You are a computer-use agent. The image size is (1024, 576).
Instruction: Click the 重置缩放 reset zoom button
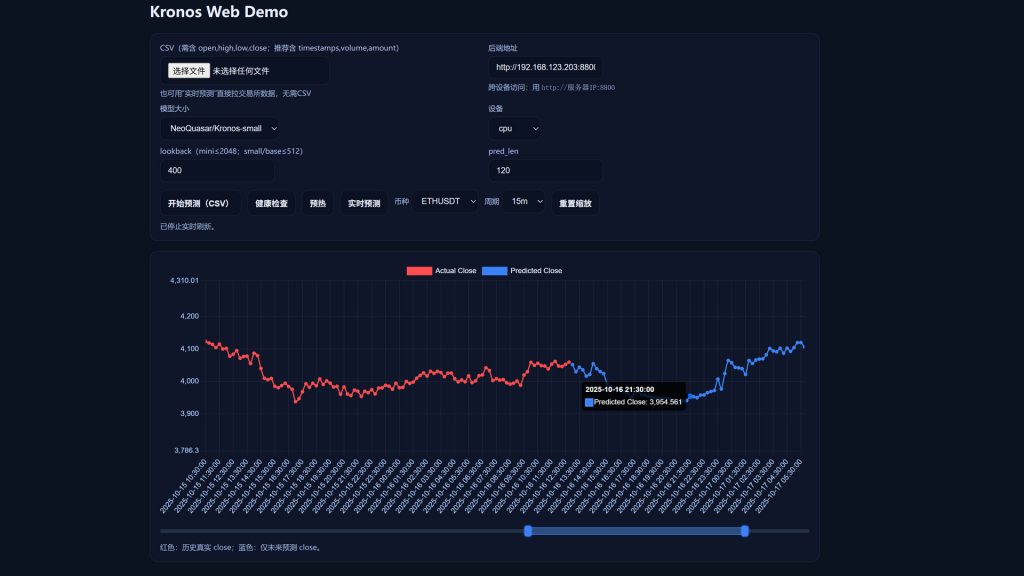(575, 203)
